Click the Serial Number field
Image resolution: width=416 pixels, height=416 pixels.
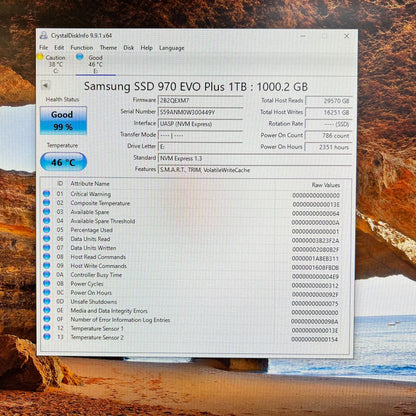(x=200, y=112)
